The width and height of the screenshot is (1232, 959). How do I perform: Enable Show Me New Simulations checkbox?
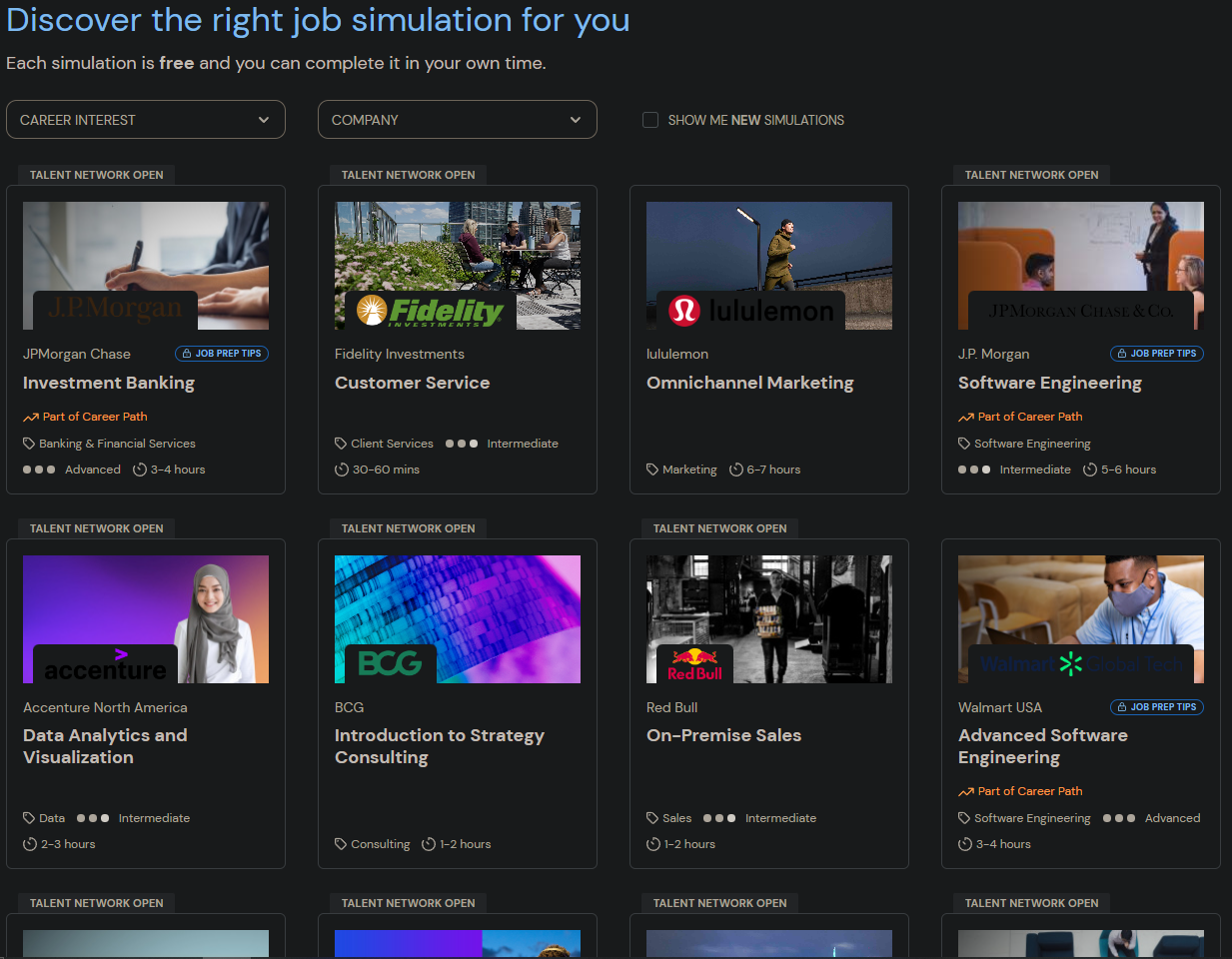point(650,120)
